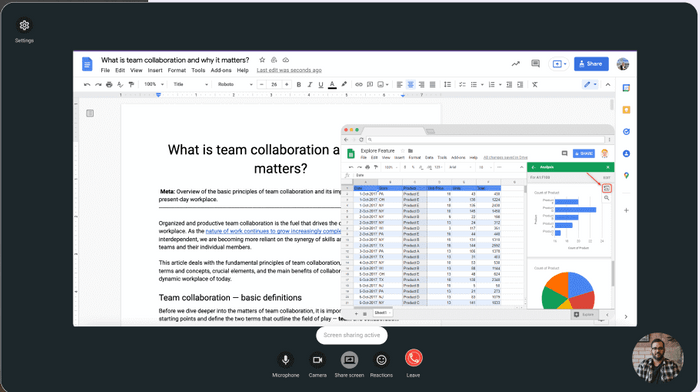Decrease the indent
This screenshot has width=700, height=392.
(509, 84)
